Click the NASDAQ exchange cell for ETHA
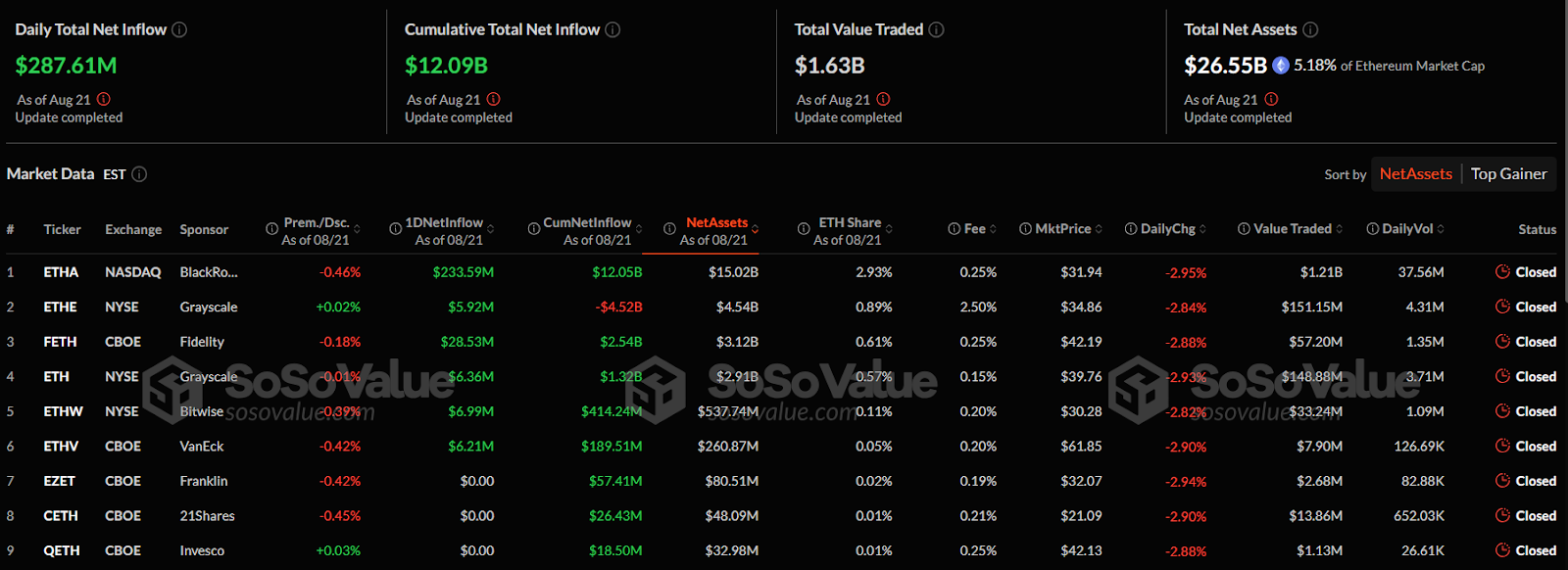Image resolution: width=1568 pixels, height=570 pixels. click(x=133, y=272)
